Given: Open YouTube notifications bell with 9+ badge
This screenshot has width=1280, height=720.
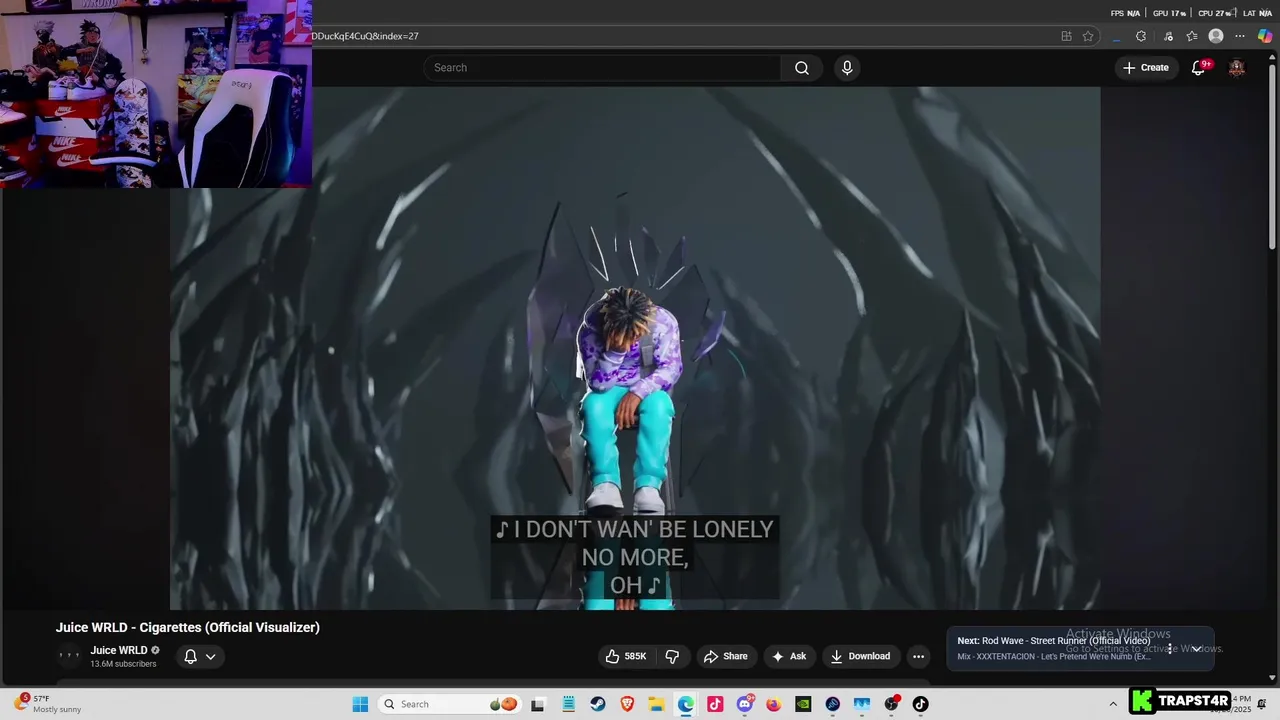Looking at the screenshot, I should click(x=1199, y=68).
